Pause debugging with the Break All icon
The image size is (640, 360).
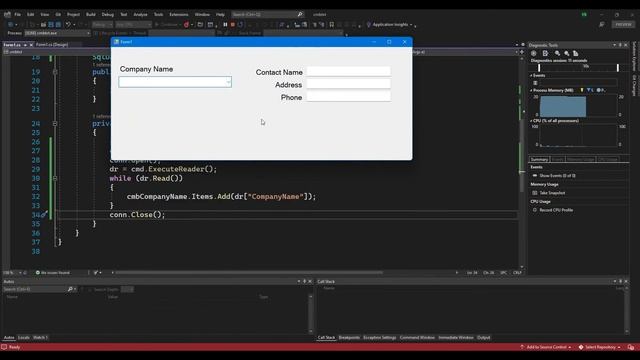[x=225, y=24]
